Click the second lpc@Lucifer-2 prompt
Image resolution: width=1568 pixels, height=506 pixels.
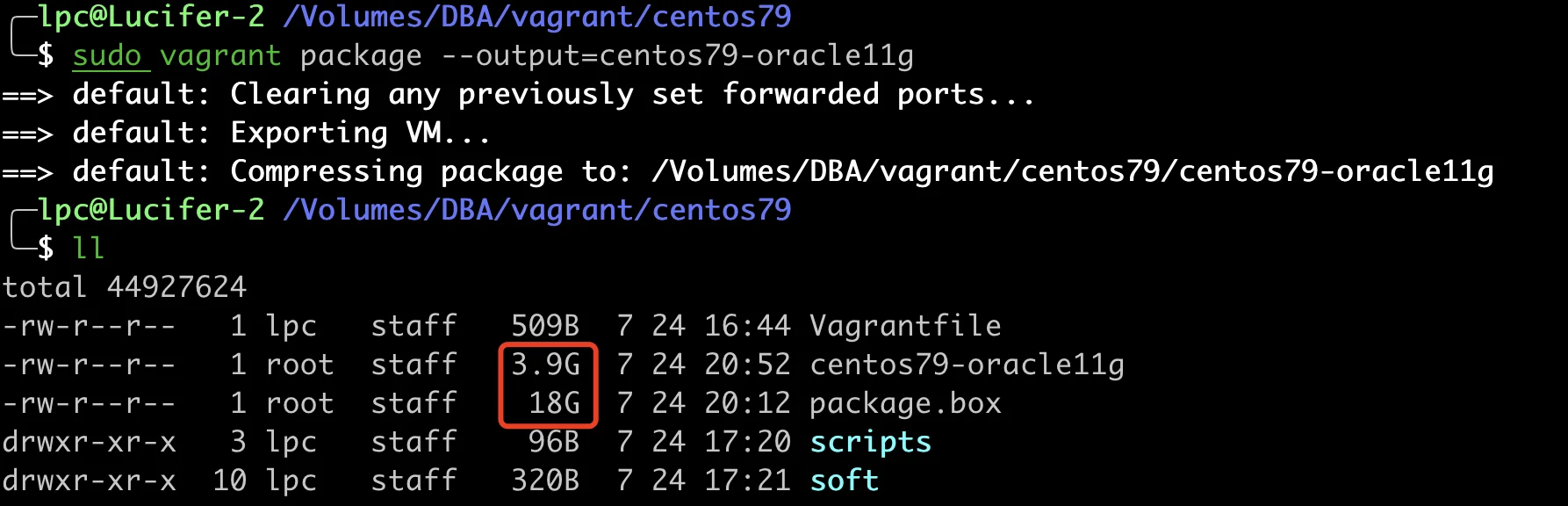(151, 210)
